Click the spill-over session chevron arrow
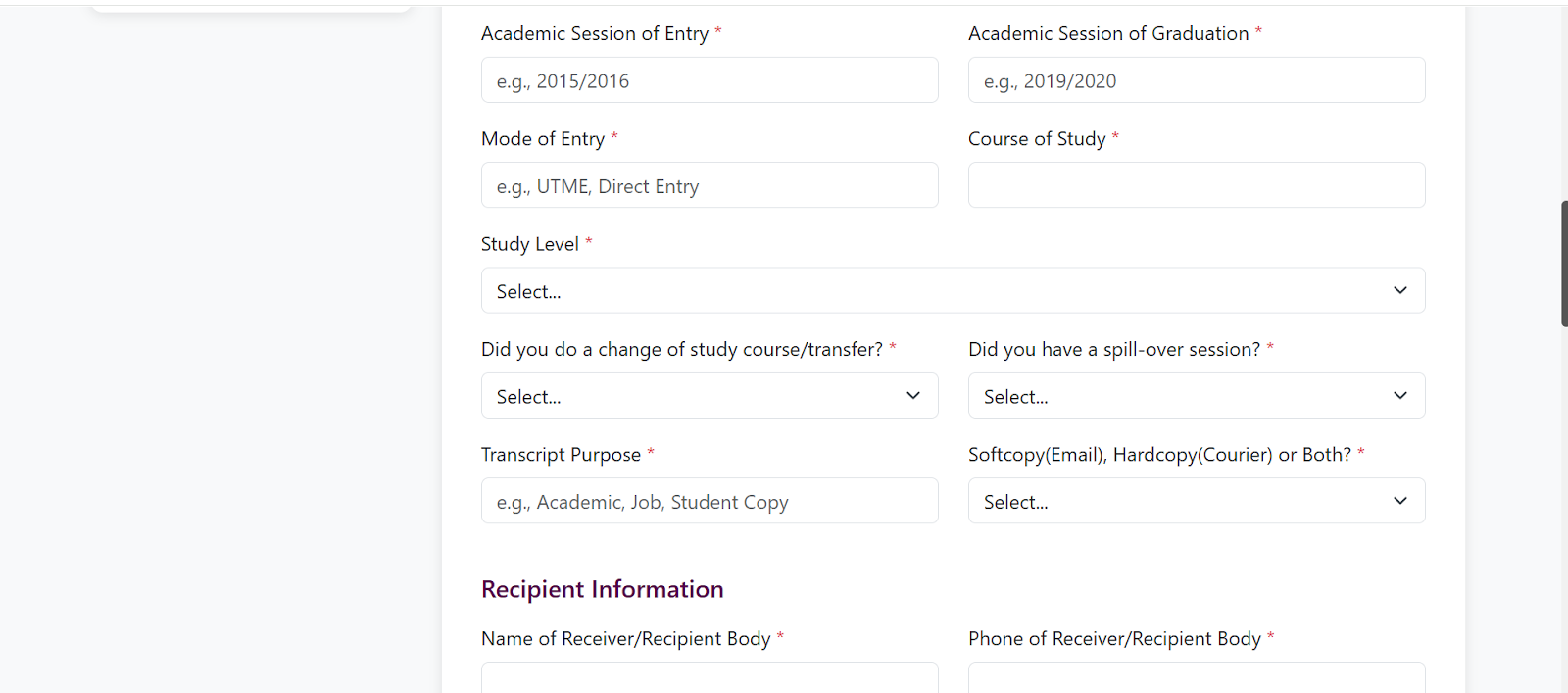The width and height of the screenshot is (1568, 693). (1399, 396)
